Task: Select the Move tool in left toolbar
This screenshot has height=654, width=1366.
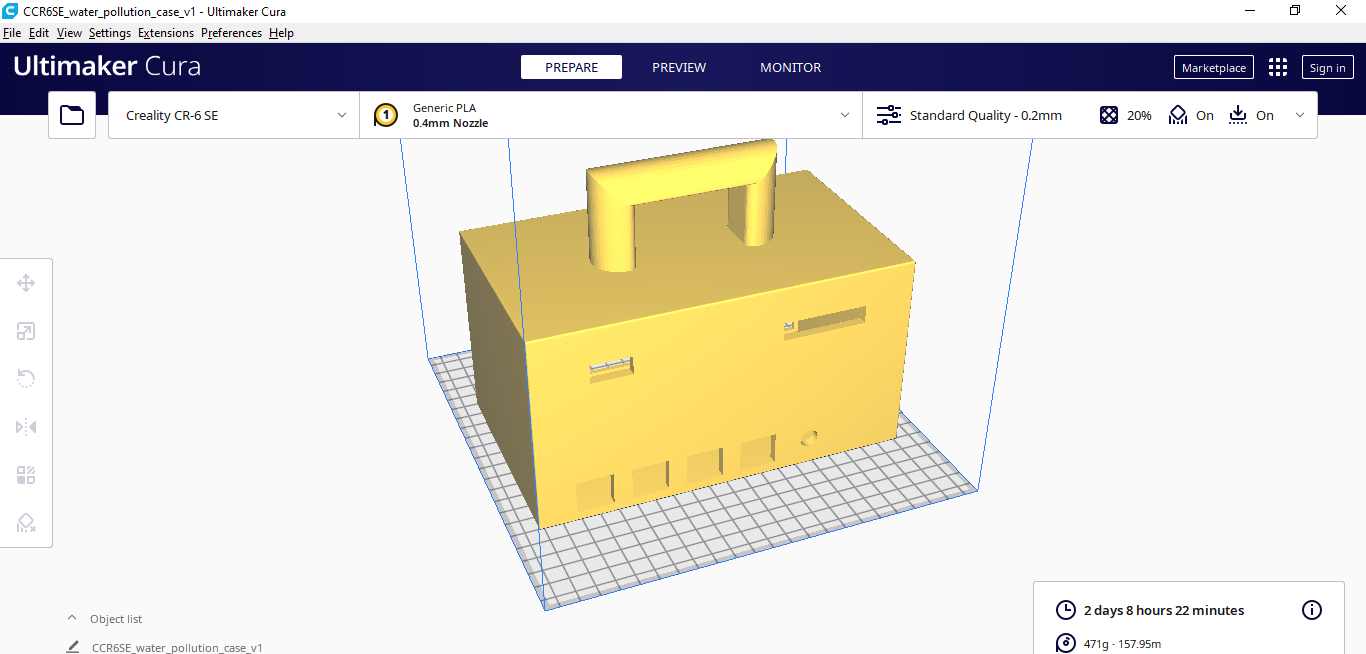Action: point(26,283)
